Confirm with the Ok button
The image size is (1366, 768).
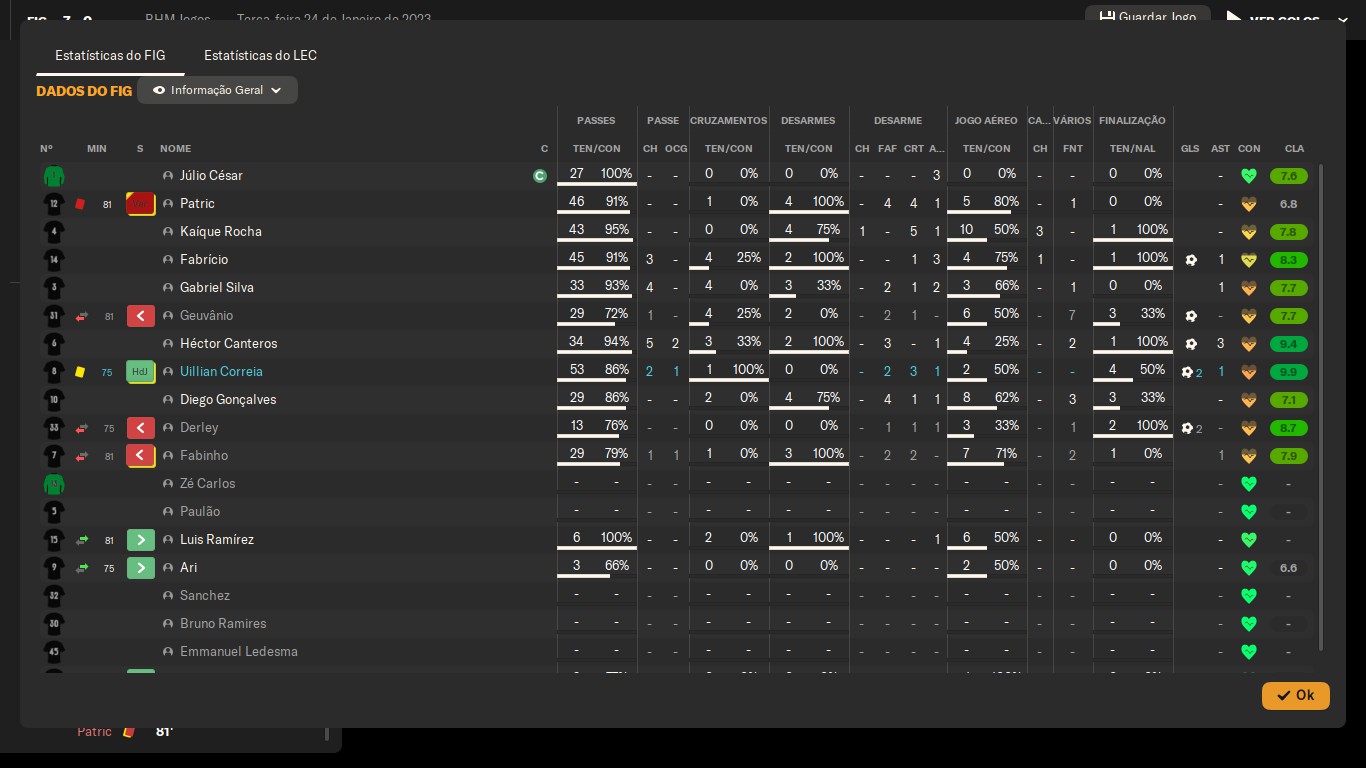pyautogui.click(x=1295, y=695)
